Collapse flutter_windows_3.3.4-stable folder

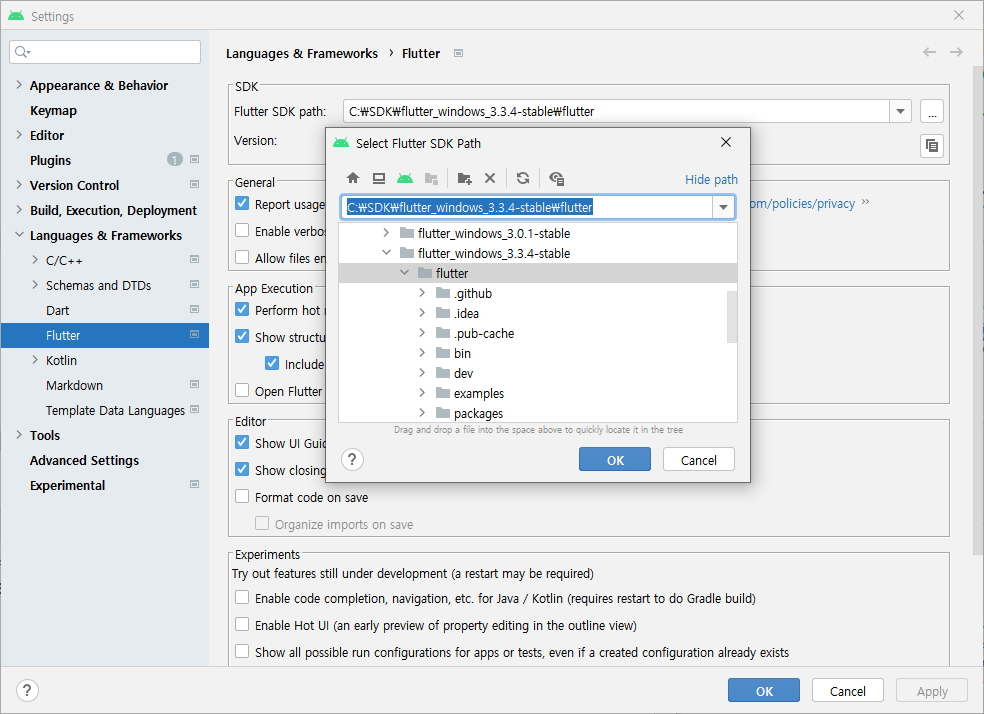click(386, 253)
